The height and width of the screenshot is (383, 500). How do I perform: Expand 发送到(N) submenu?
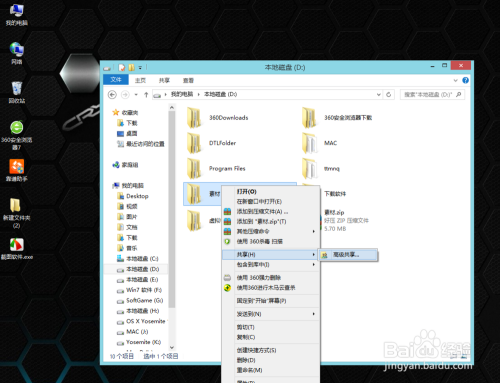(x=270, y=314)
